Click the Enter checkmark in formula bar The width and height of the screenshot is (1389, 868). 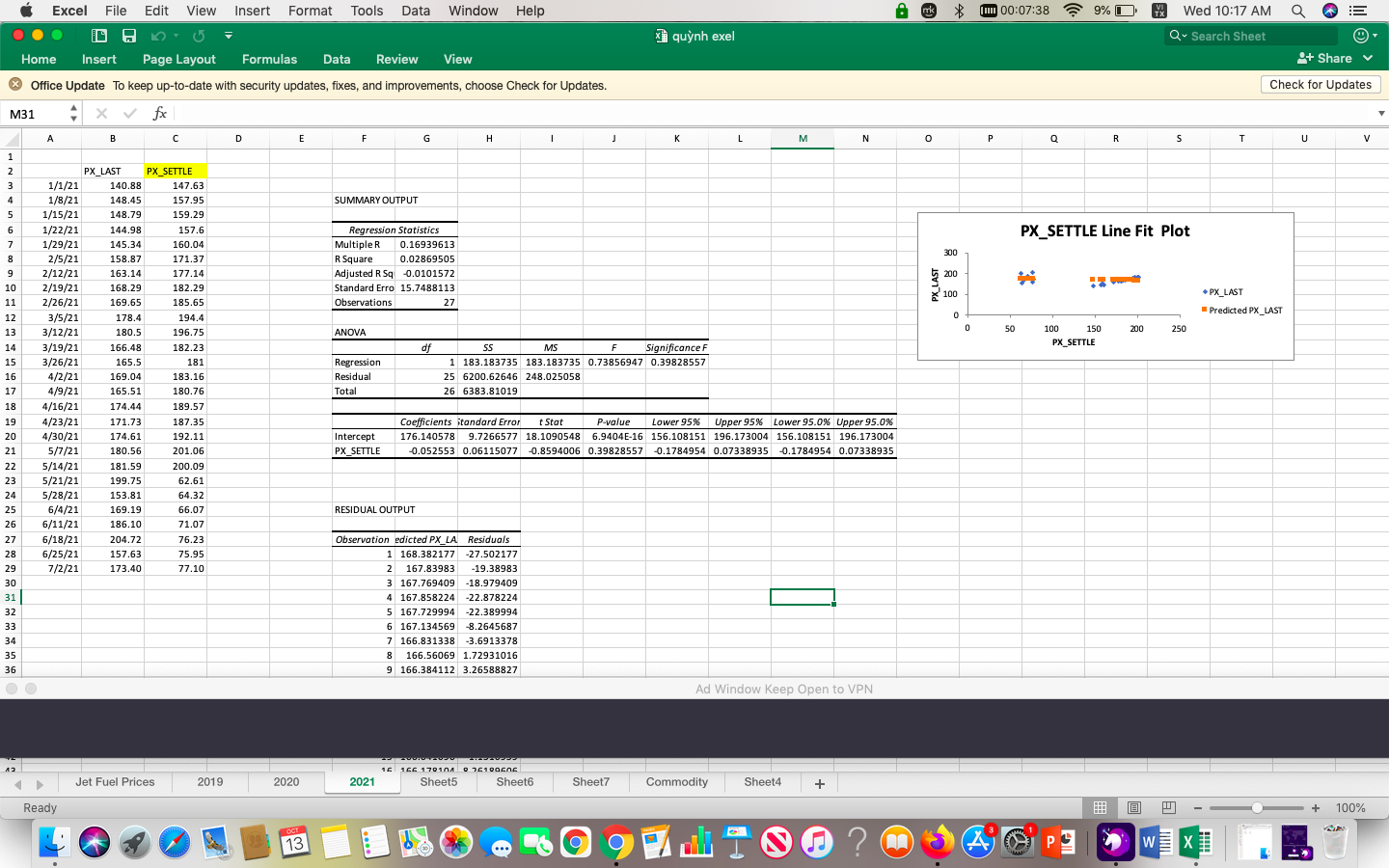tap(130, 114)
